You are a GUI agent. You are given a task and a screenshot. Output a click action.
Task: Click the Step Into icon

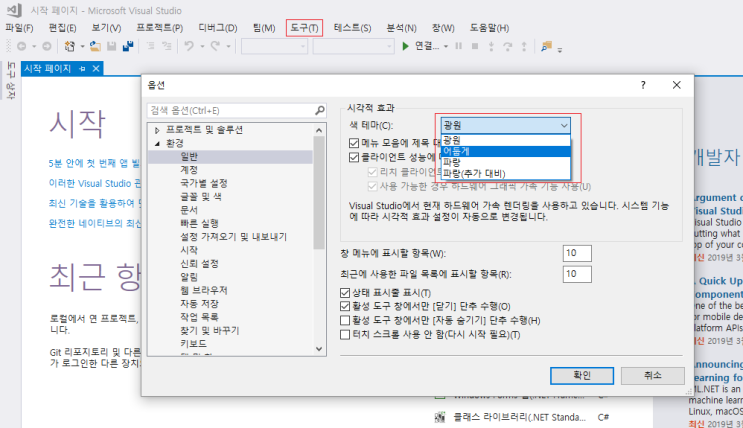pyautogui.click(x=491, y=46)
